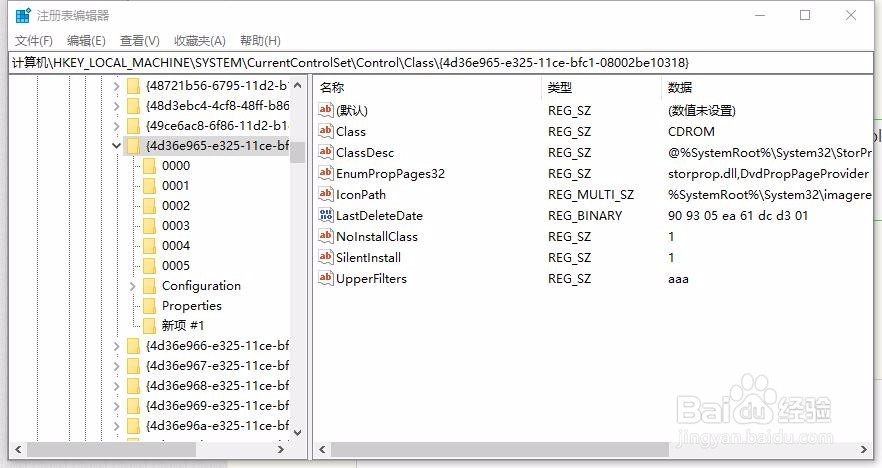The height and width of the screenshot is (468, 882).
Task: Click folder icon of 0004 subkey
Action: (150, 245)
